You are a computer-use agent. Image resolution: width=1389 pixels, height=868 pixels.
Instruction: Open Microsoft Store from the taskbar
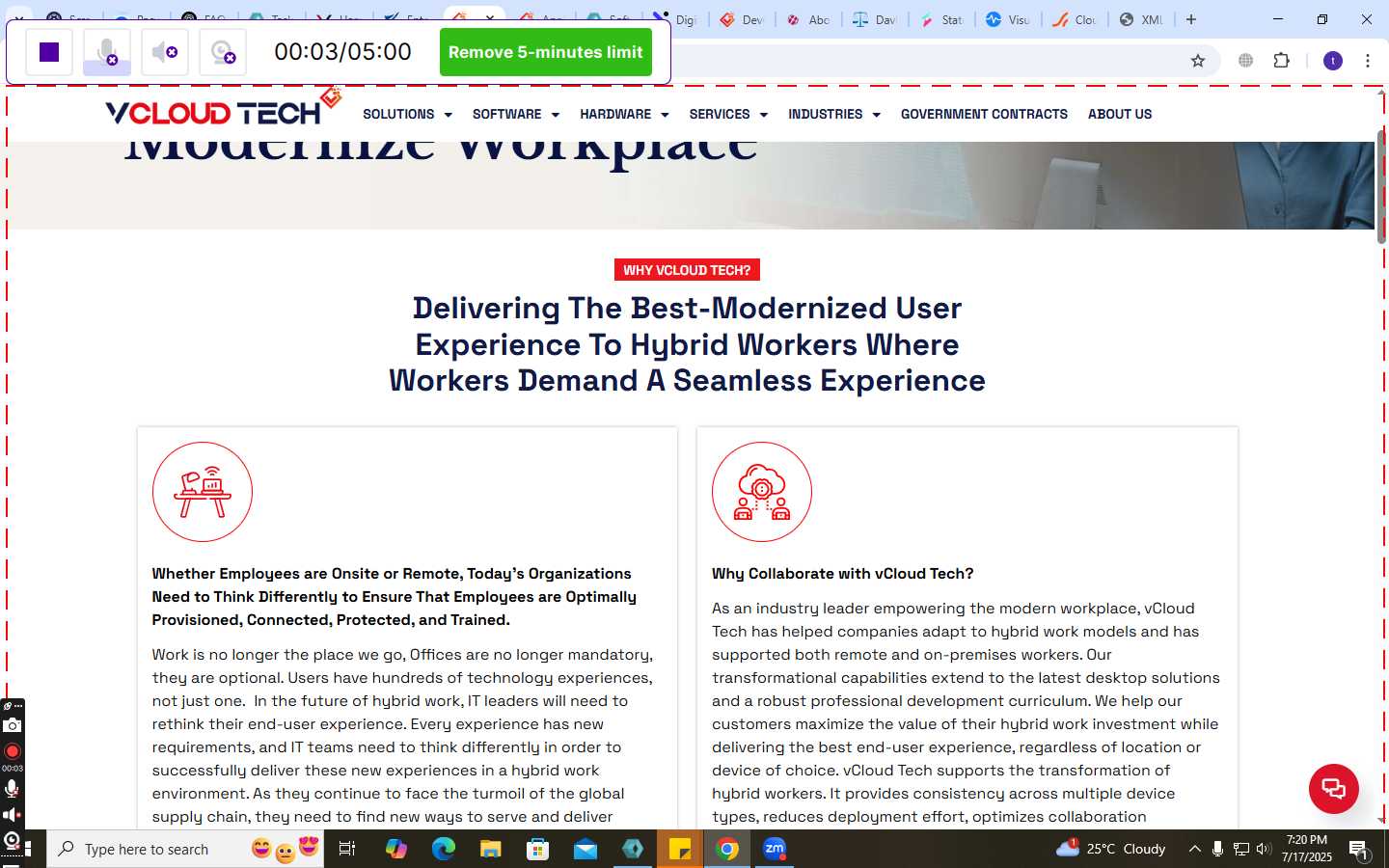pos(538,849)
